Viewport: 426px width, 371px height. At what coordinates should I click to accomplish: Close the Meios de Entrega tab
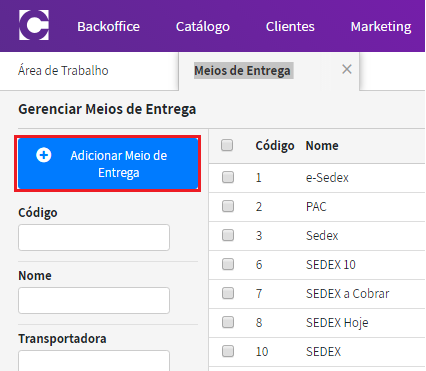pos(347,69)
